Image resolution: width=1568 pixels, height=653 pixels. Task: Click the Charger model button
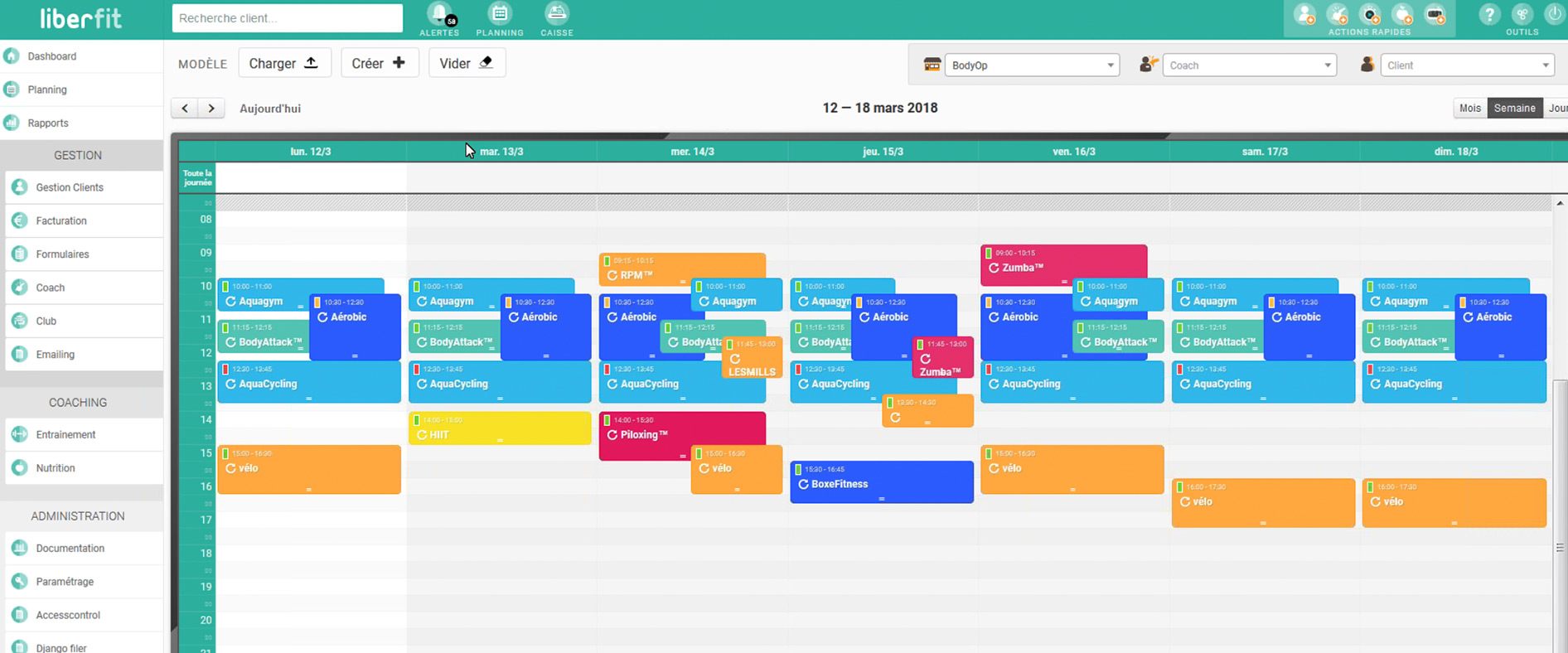(x=284, y=64)
